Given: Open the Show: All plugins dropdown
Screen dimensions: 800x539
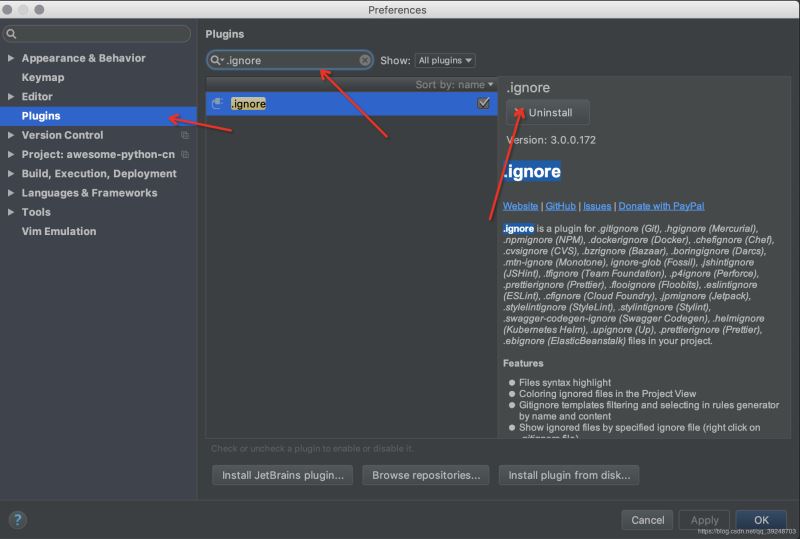Looking at the screenshot, I should tap(445, 60).
